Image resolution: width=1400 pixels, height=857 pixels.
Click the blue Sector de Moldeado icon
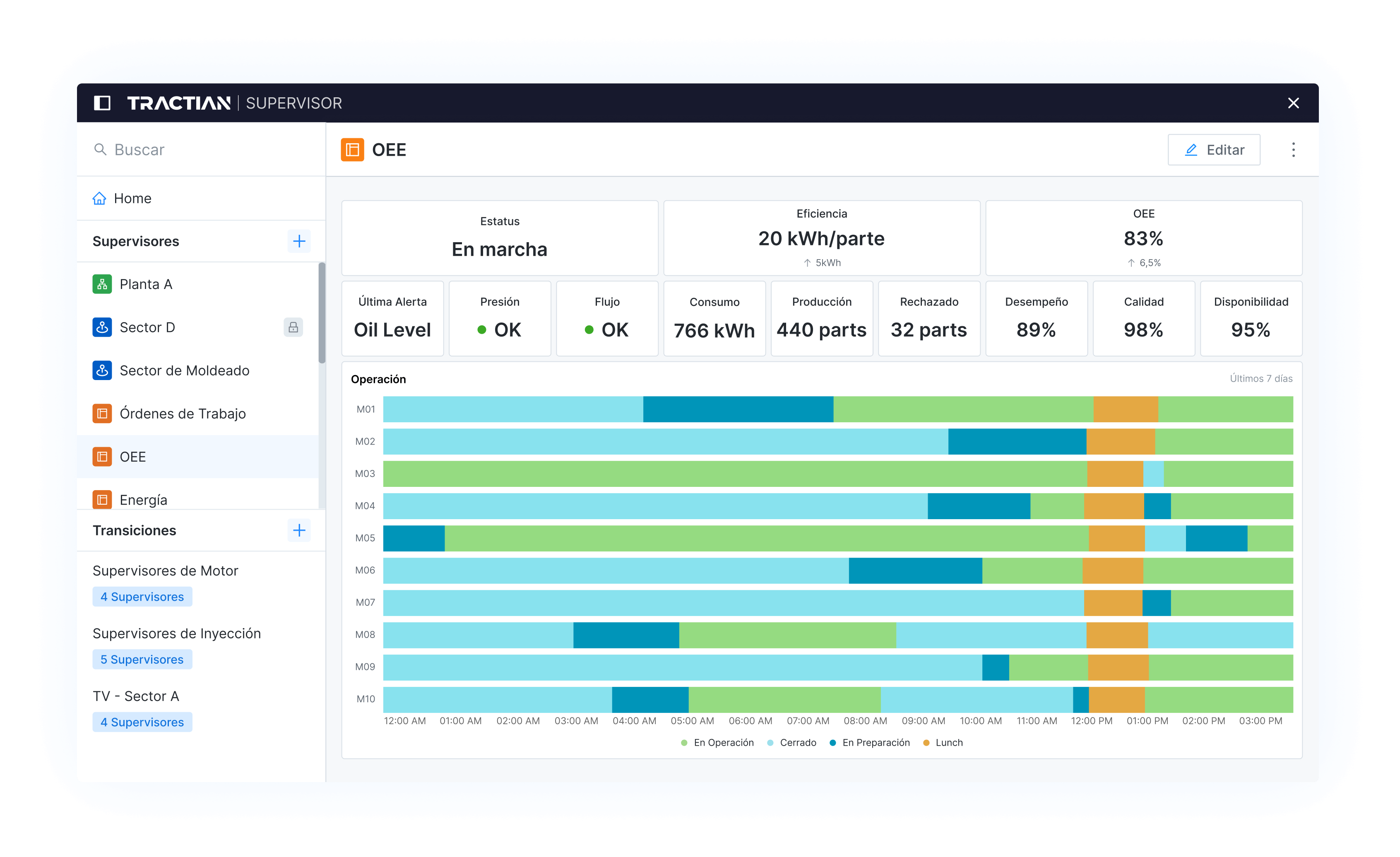(x=102, y=371)
